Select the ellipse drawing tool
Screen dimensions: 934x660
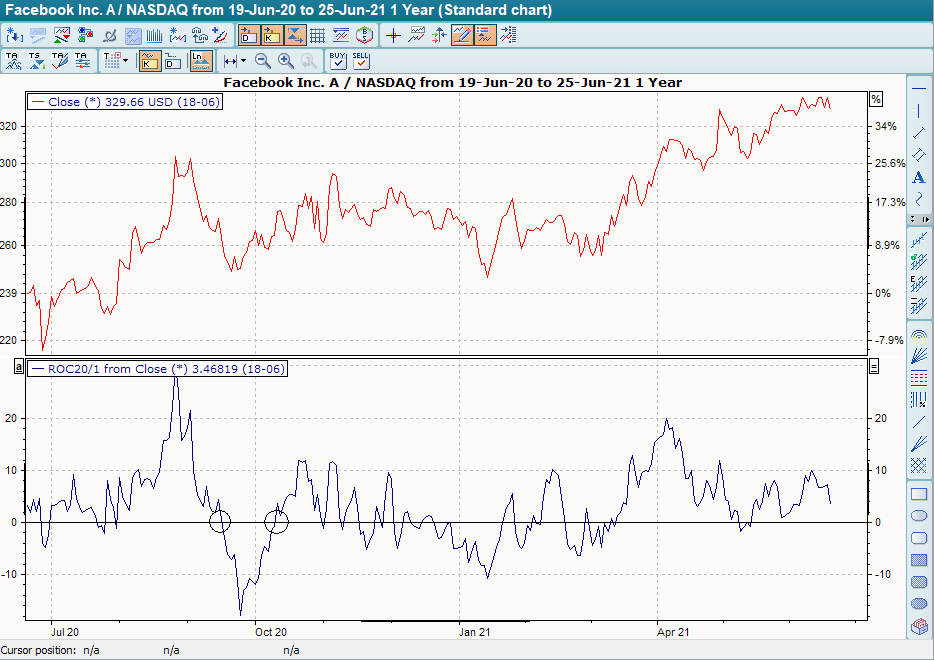pos(919,516)
